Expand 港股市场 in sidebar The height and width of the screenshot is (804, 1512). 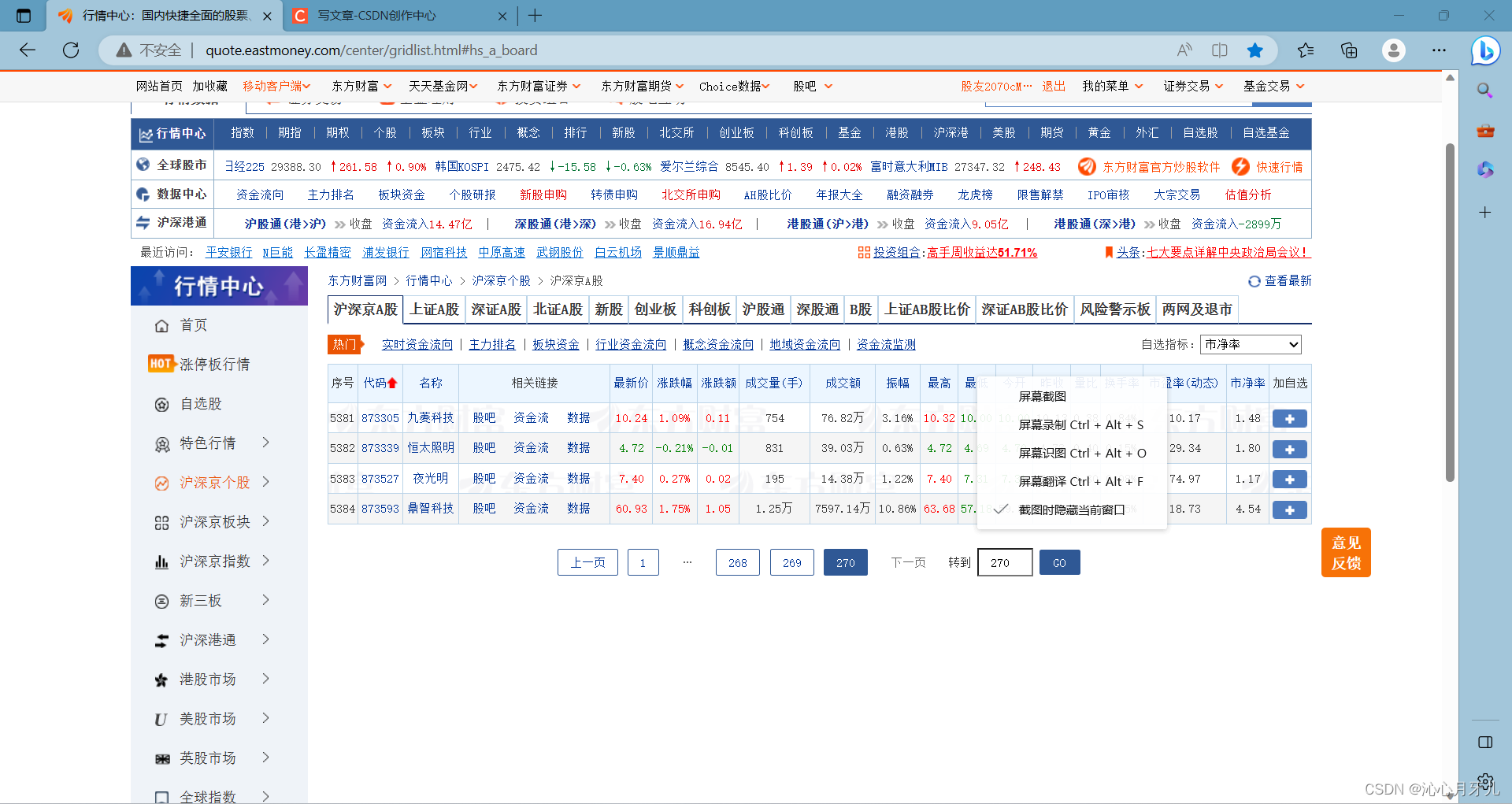[265, 679]
